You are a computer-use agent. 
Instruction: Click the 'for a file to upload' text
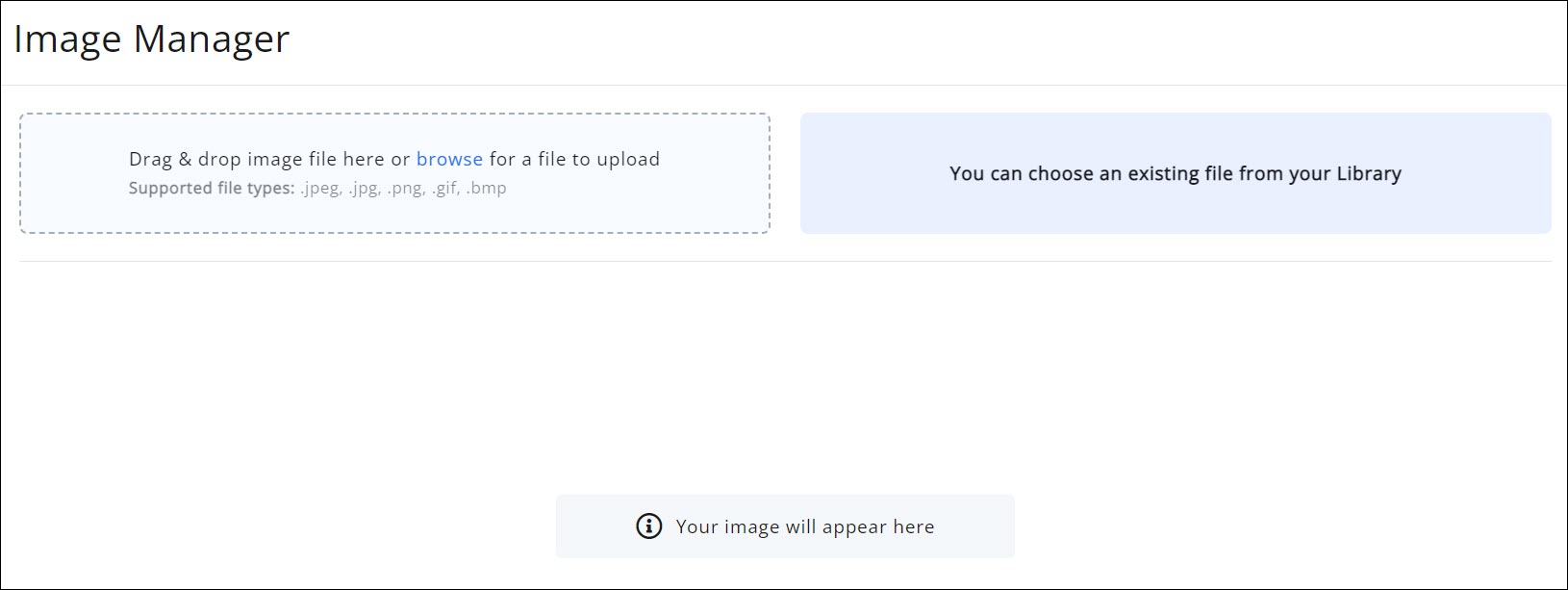coord(574,159)
